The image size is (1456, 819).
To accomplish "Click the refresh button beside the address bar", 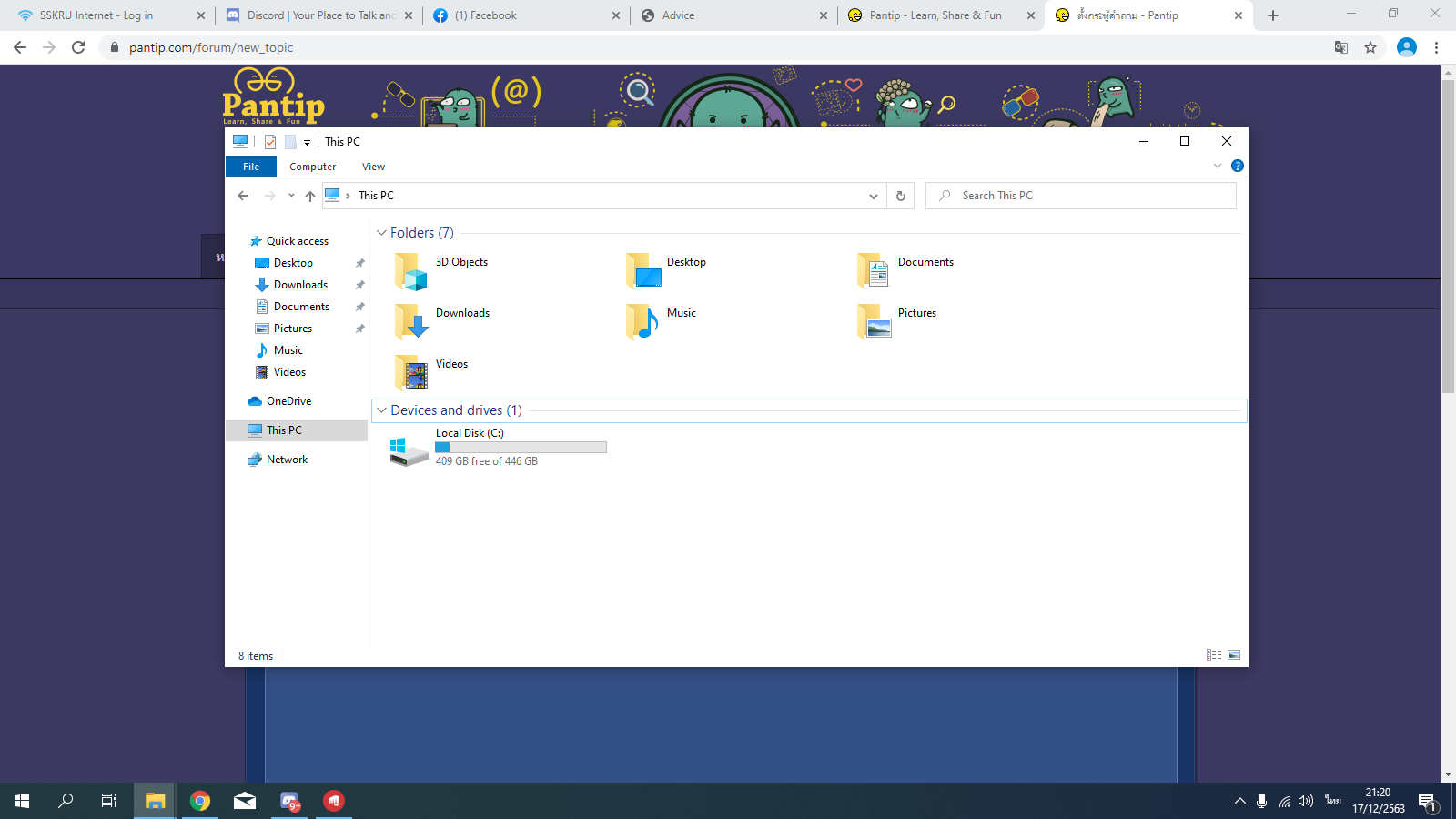I will point(900,196).
